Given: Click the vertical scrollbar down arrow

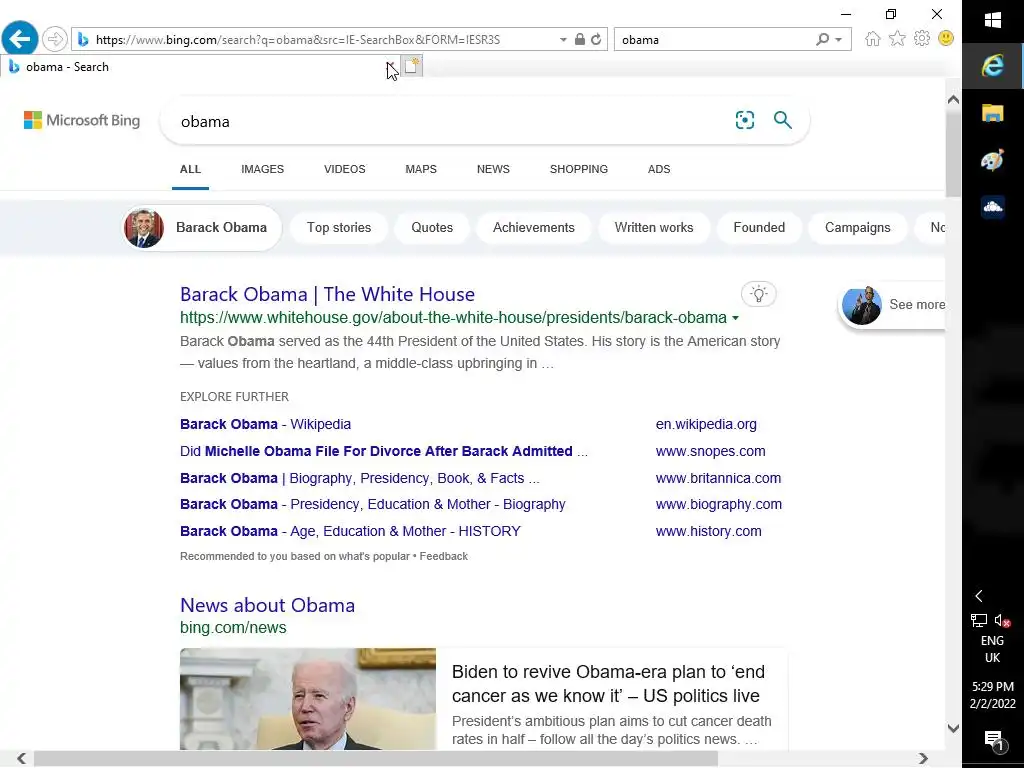Looking at the screenshot, I should 953,728.
